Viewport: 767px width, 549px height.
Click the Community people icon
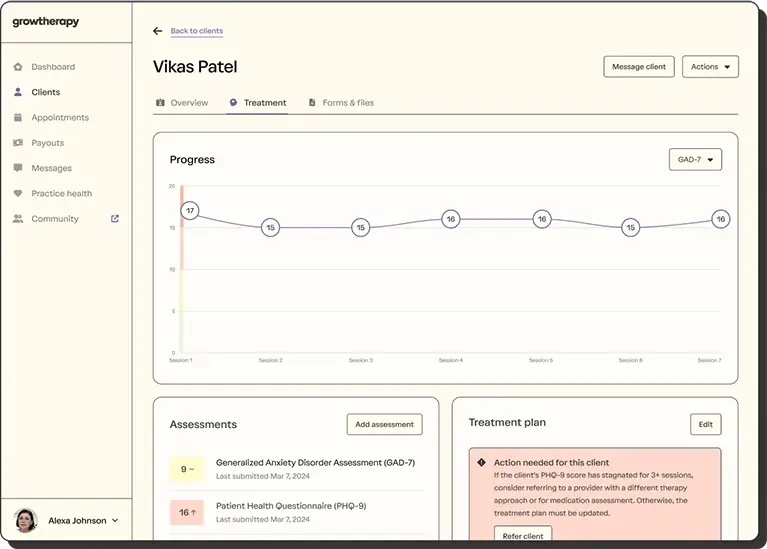coord(18,219)
